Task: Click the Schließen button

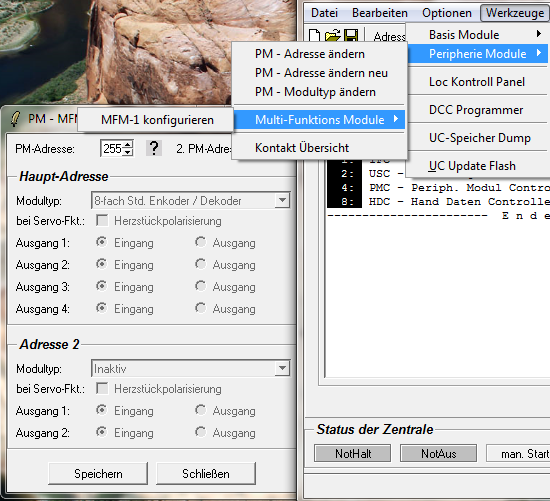Action: point(206,474)
